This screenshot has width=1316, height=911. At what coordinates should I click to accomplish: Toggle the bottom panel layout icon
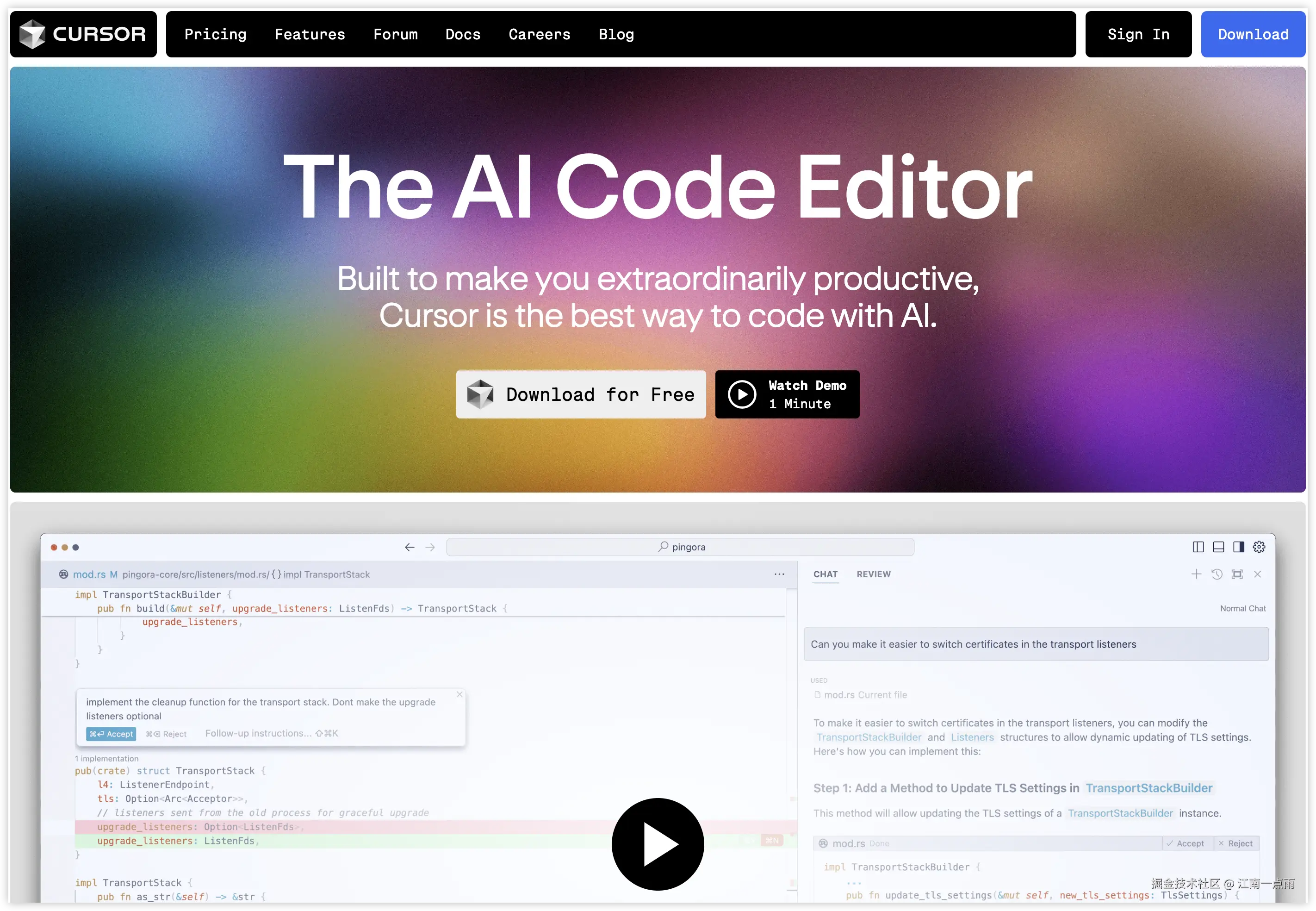tap(1218, 547)
